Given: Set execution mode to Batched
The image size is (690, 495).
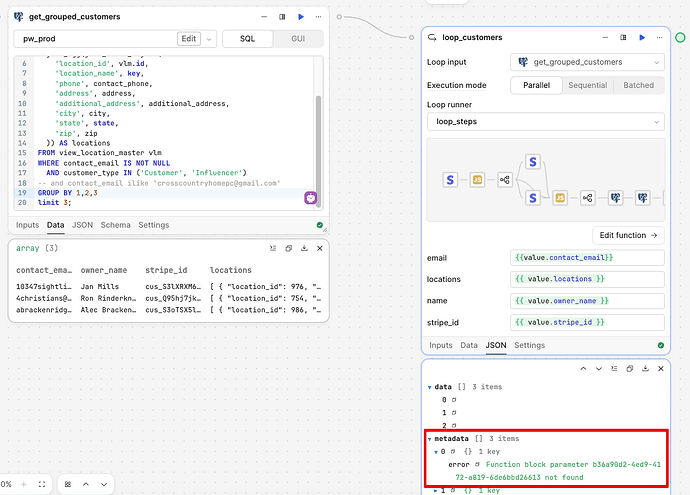Looking at the screenshot, I should point(639,85).
